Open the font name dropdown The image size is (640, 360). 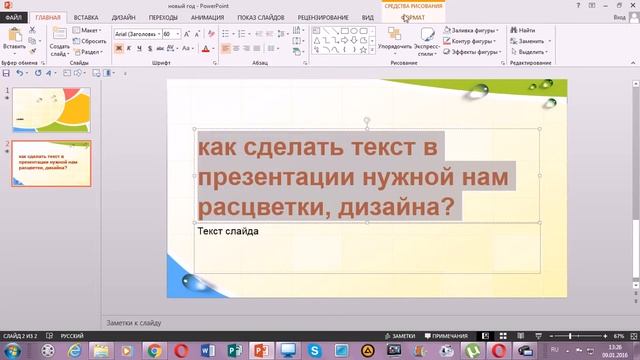pyautogui.click(x=159, y=34)
